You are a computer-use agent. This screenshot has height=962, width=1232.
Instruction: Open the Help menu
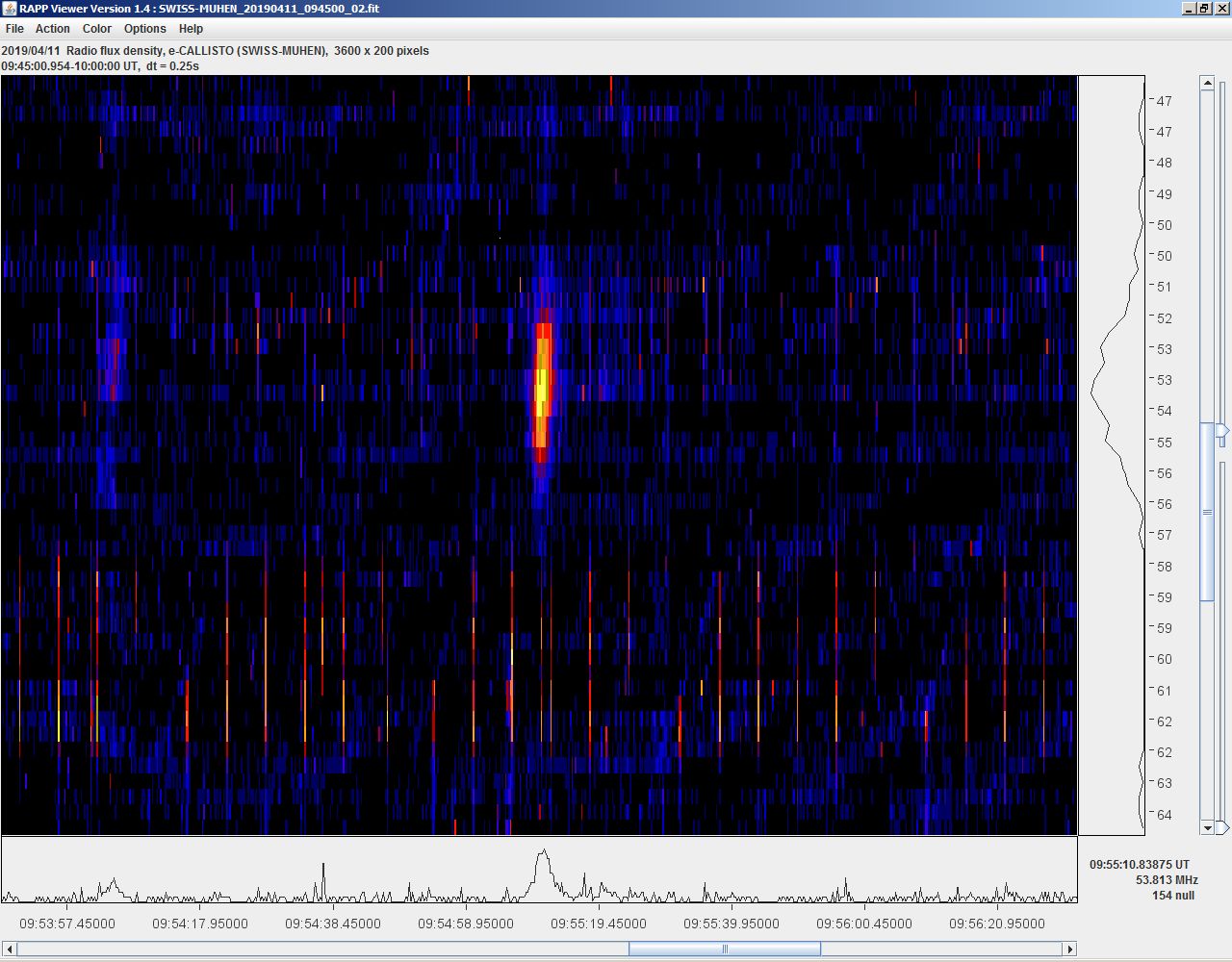point(191,29)
